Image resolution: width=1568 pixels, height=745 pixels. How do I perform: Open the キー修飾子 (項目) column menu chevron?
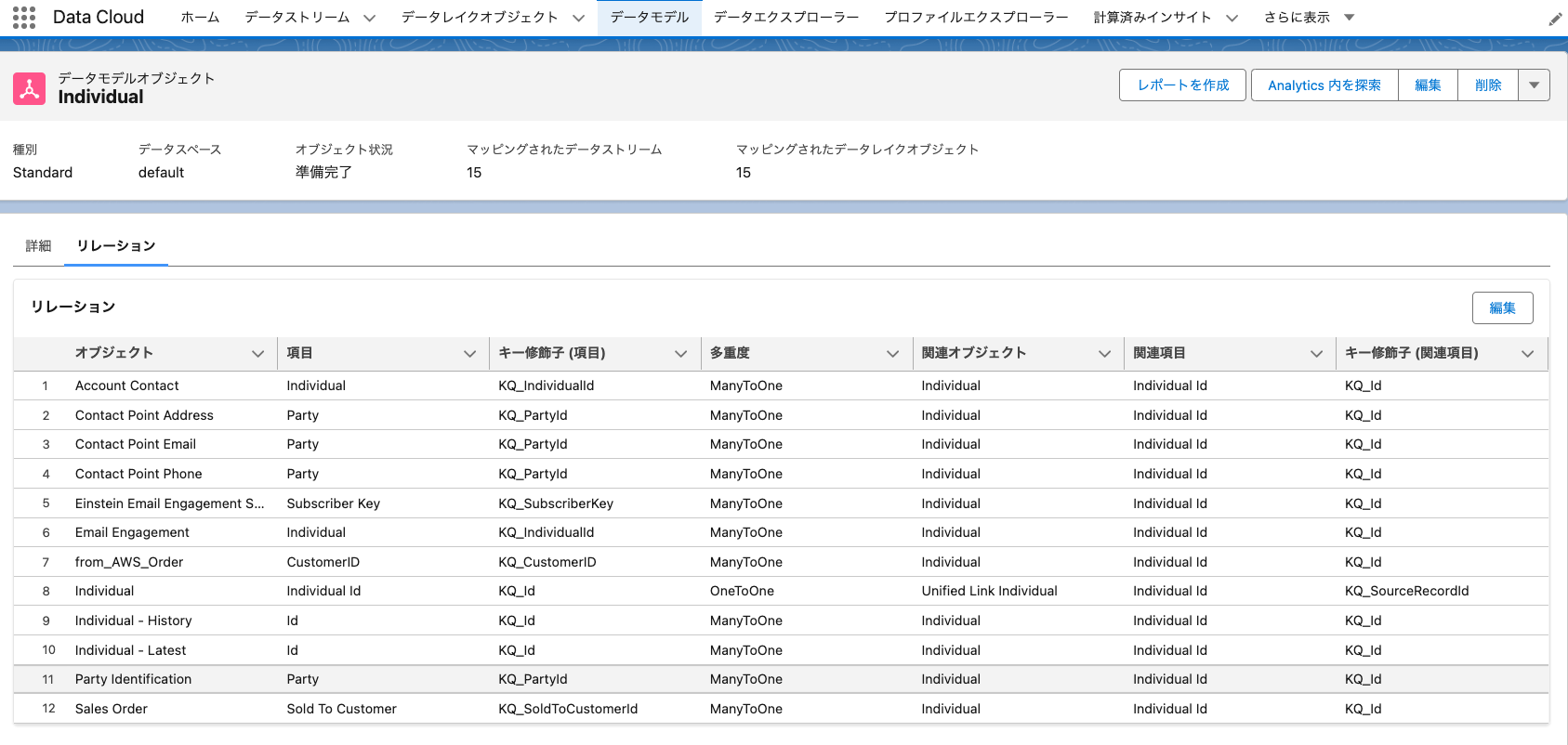680,353
